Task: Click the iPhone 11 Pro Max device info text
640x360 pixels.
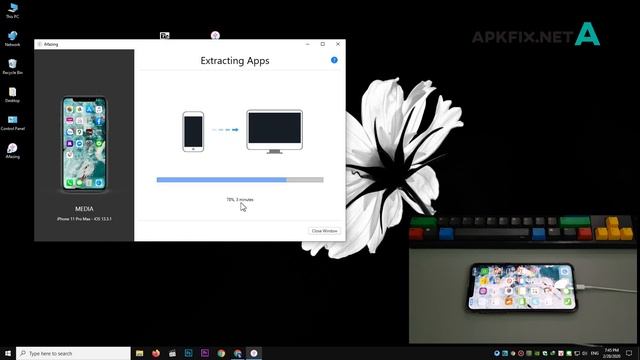Action: [84, 219]
